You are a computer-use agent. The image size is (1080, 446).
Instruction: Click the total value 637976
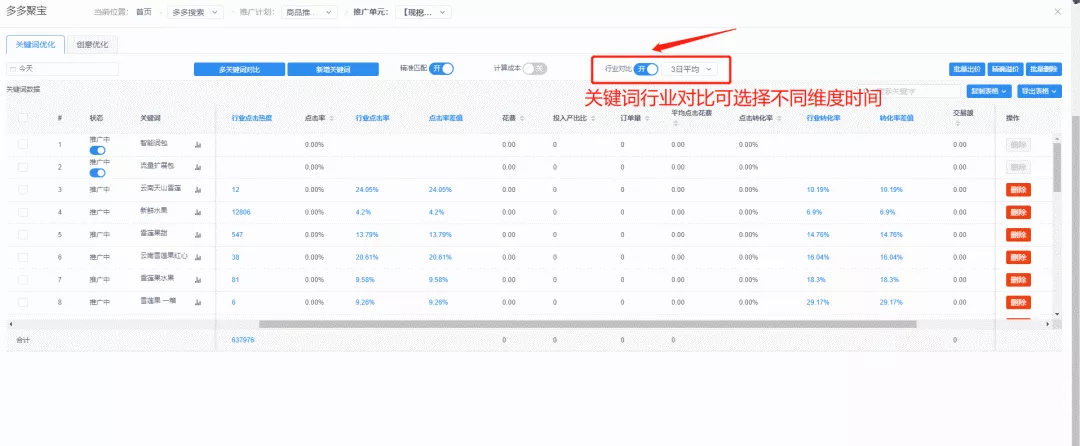click(243, 340)
